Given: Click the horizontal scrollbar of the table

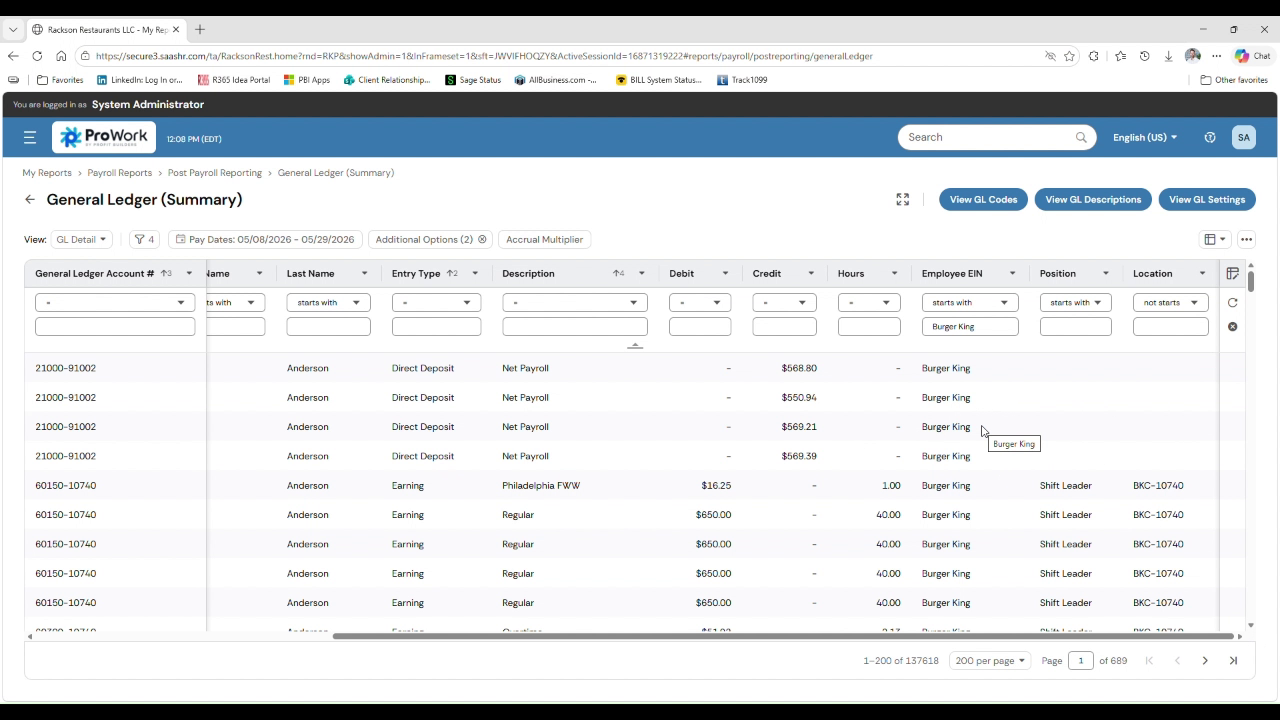Looking at the screenshot, I should point(783,636).
